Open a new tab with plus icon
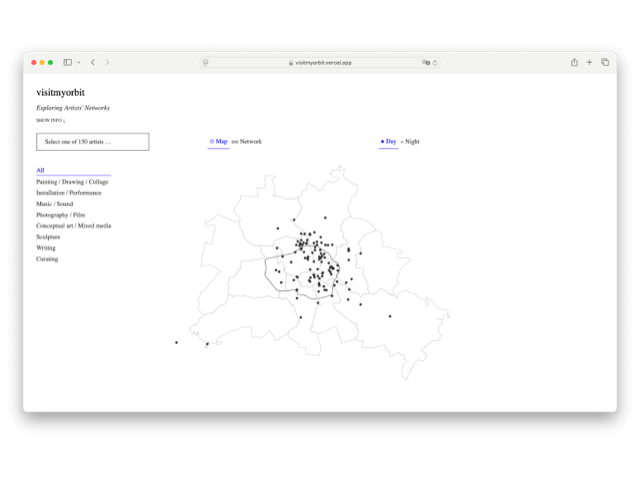Image resolution: width=640 pixels, height=480 pixels. 590,62
